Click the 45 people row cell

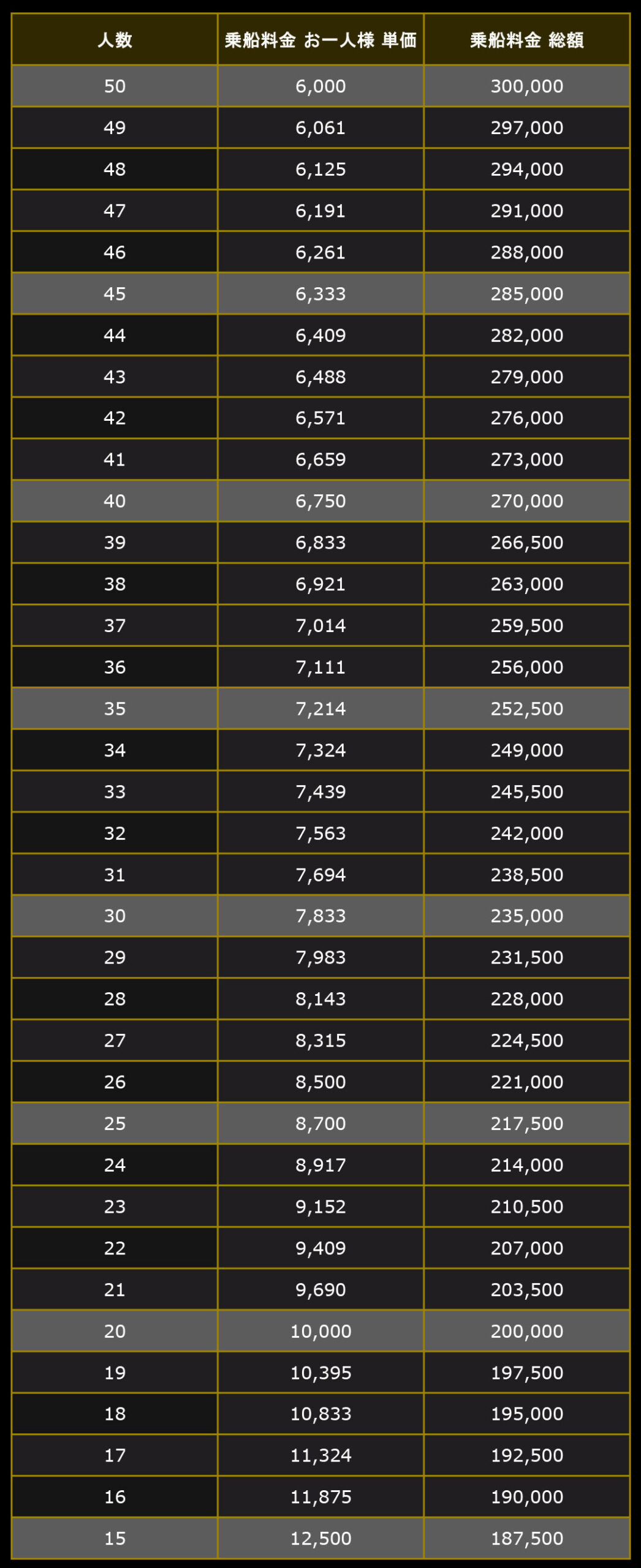pos(115,293)
